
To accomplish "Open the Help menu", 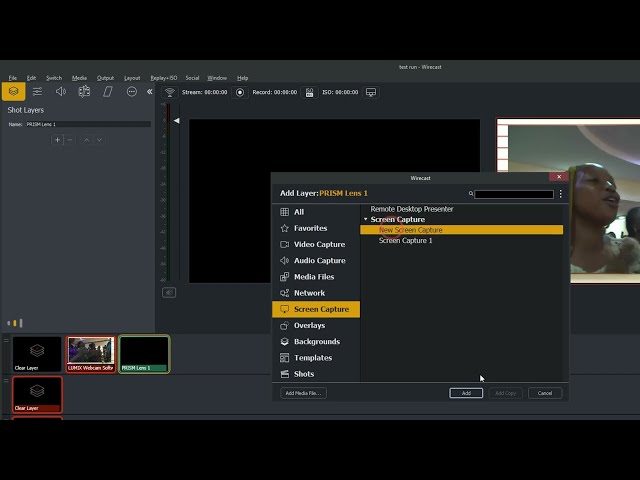I will [242, 78].
